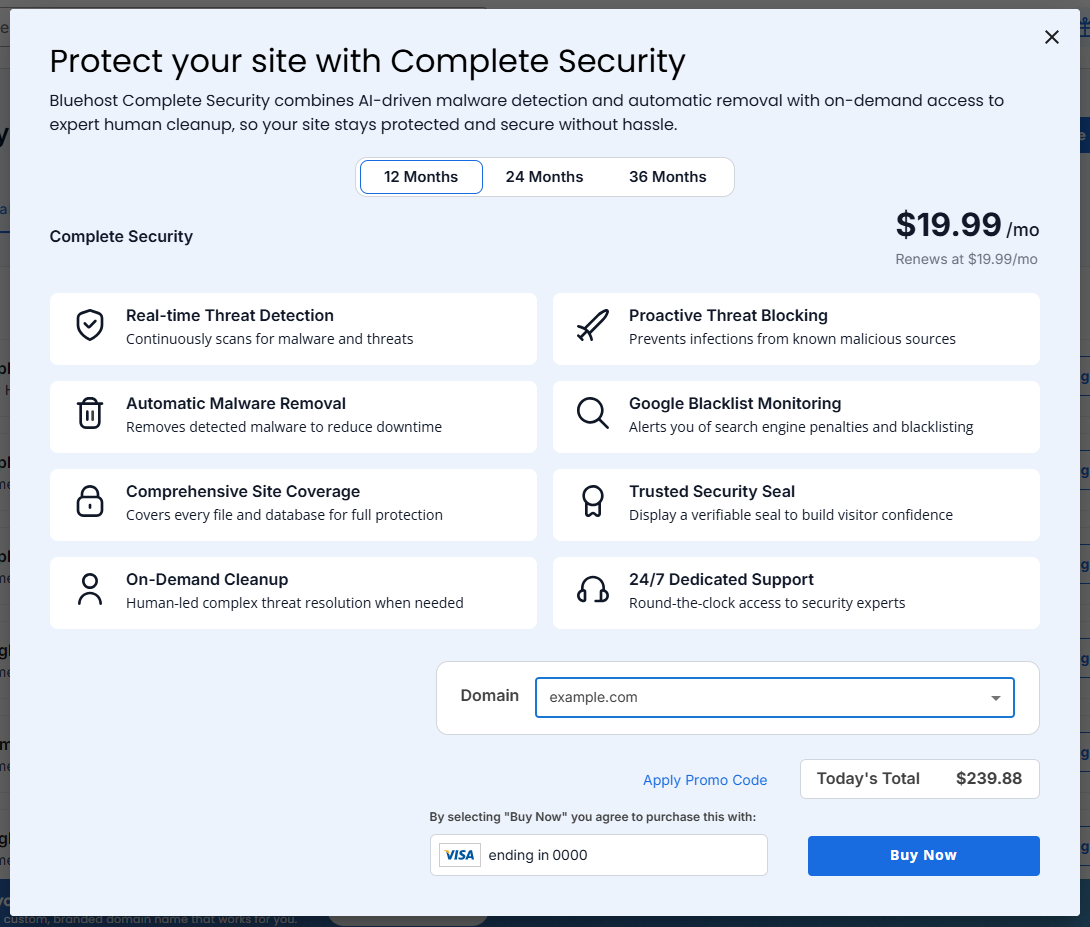Click the Domain dropdown arrow
Viewport: 1090px width, 927px height.
point(995,698)
